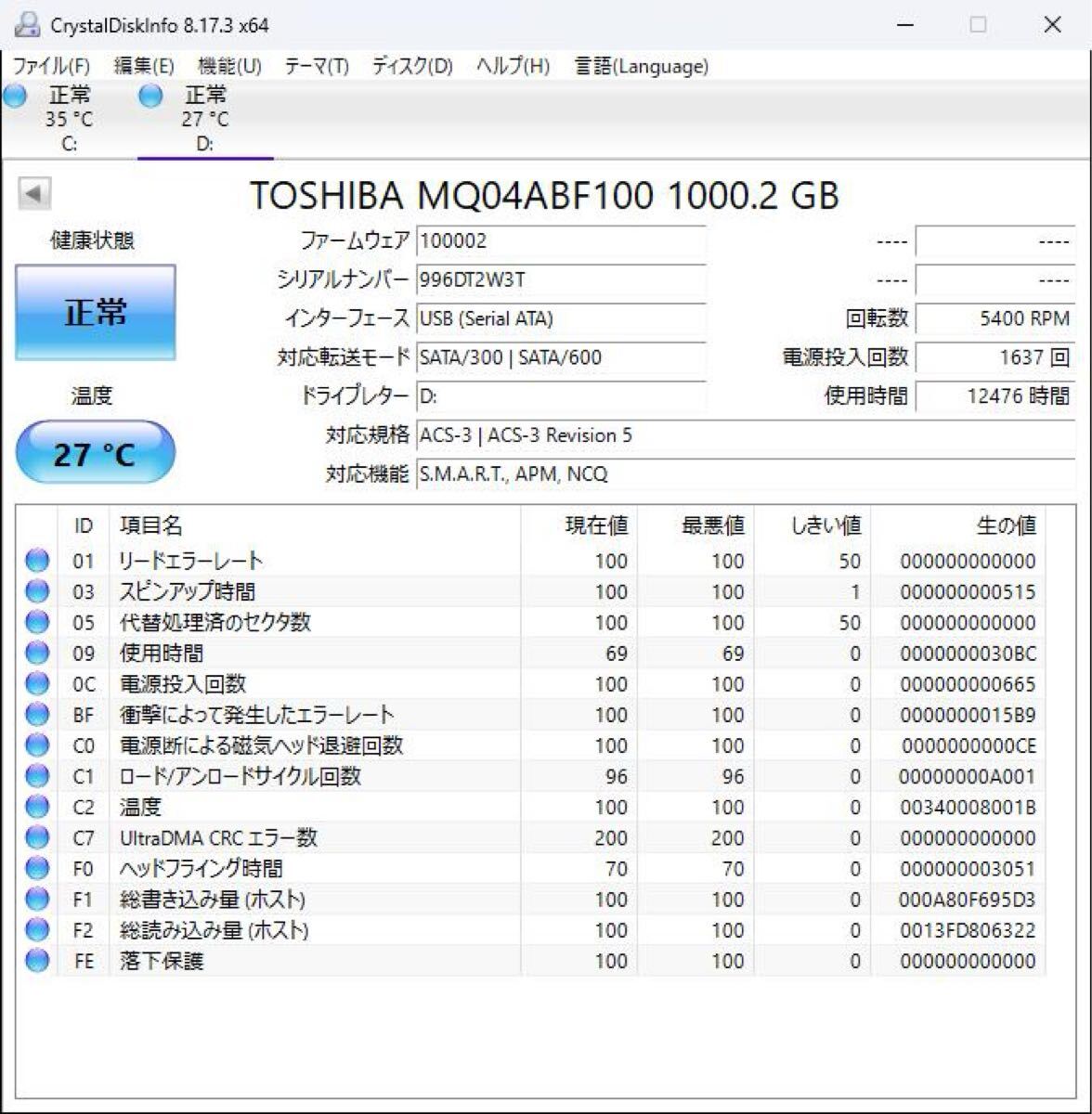This screenshot has height=1114, width=1092.
Task: Click the health indicator icon for drive D:
Action: click(150, 95)
